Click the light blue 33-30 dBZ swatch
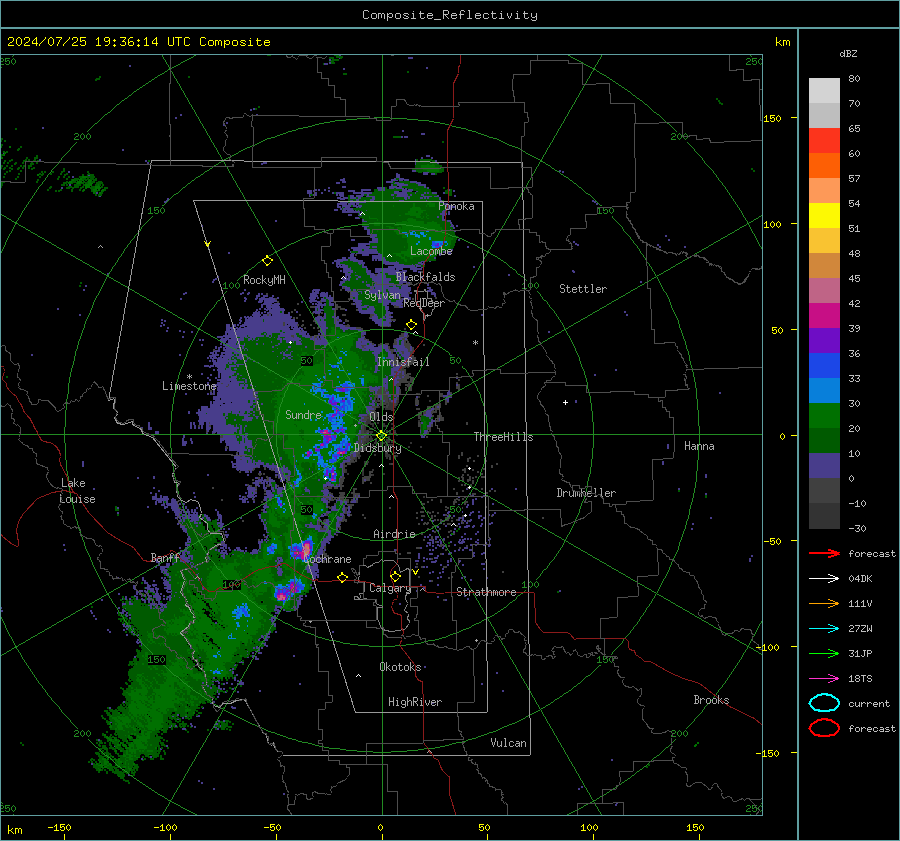The image size is (900, 841). (824, 390)
